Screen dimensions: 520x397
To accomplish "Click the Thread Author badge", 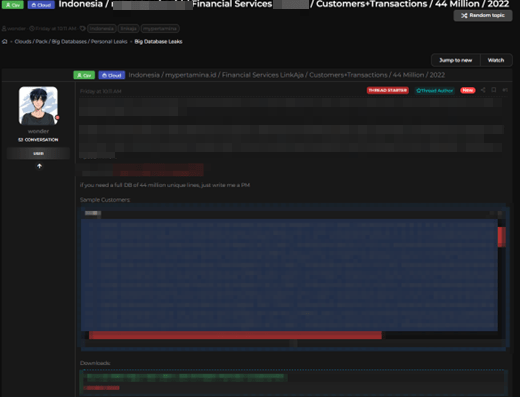I will click(435, 90).
